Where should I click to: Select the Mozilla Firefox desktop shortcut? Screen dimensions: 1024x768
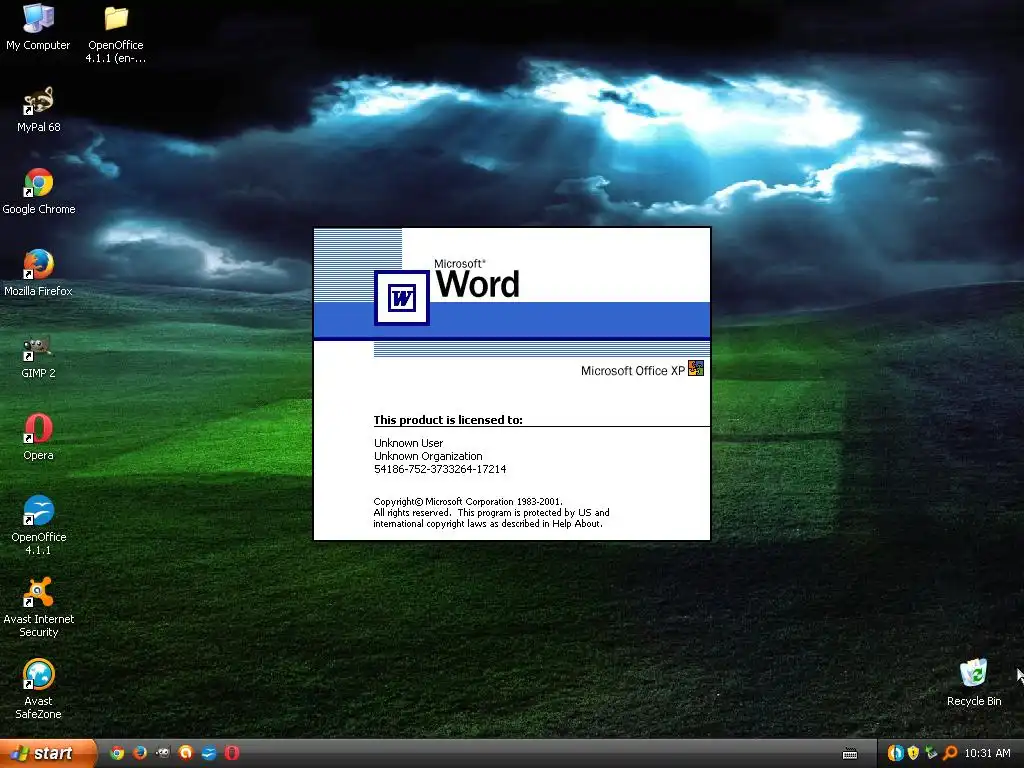[39, 273]
